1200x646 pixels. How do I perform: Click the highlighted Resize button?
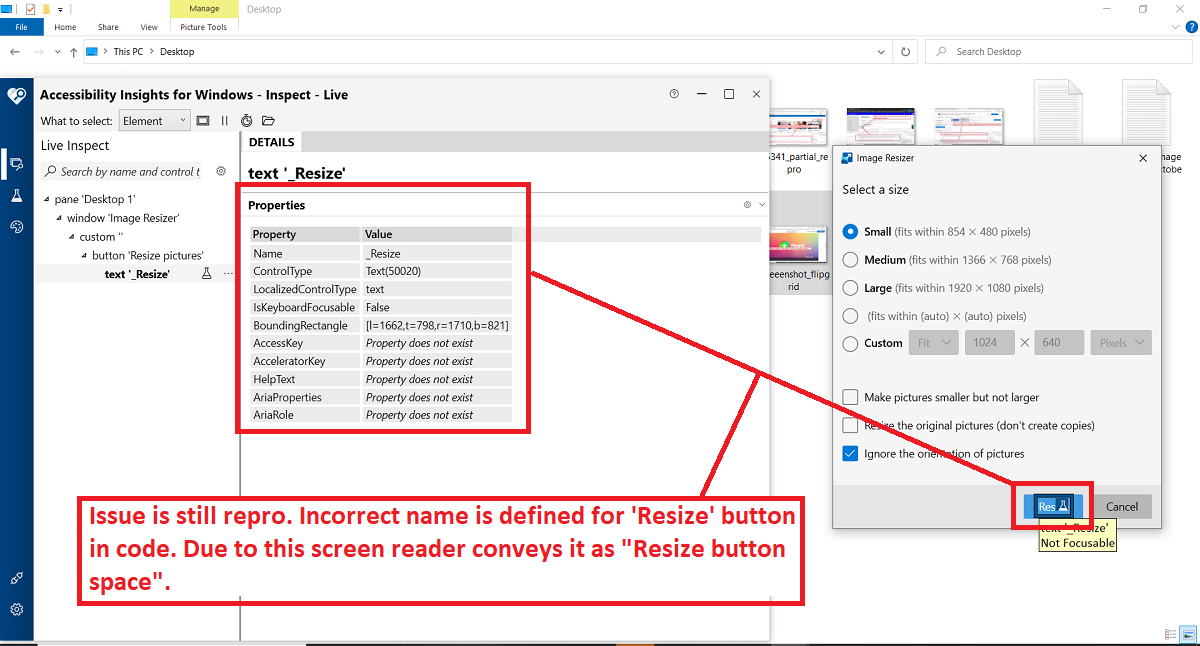pyautogui.click(x=1052, y=506)
